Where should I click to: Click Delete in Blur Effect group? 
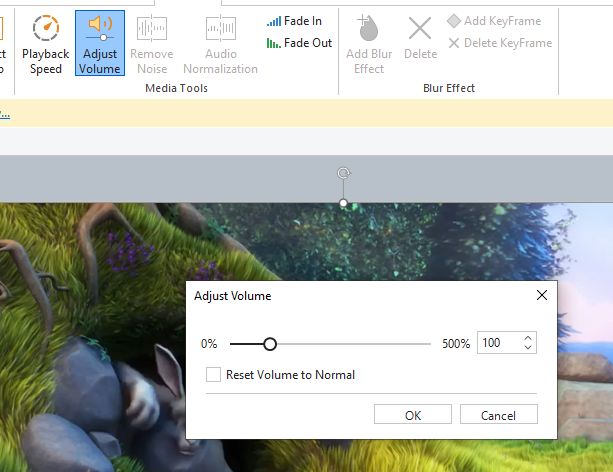(x=420, y=38)
